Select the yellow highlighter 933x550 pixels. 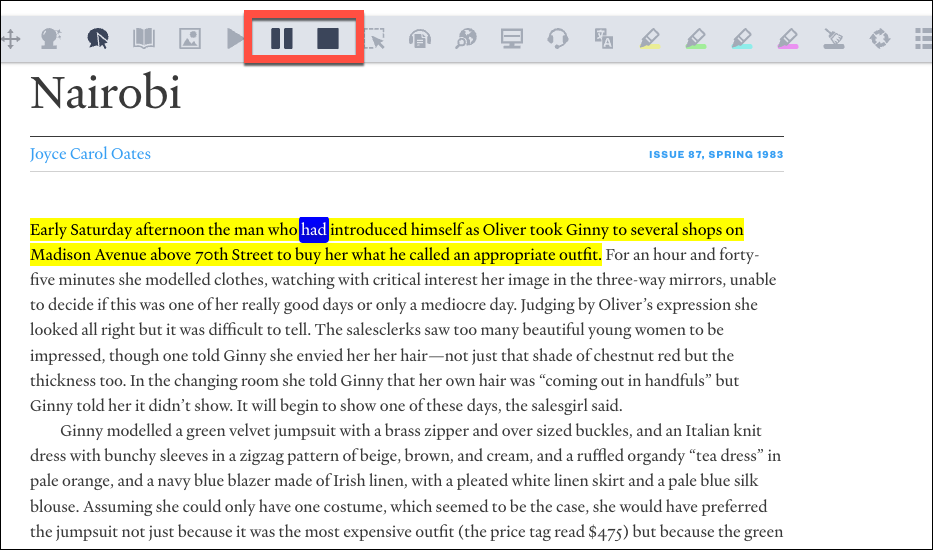pyautogui.click(x=650, y=39)
